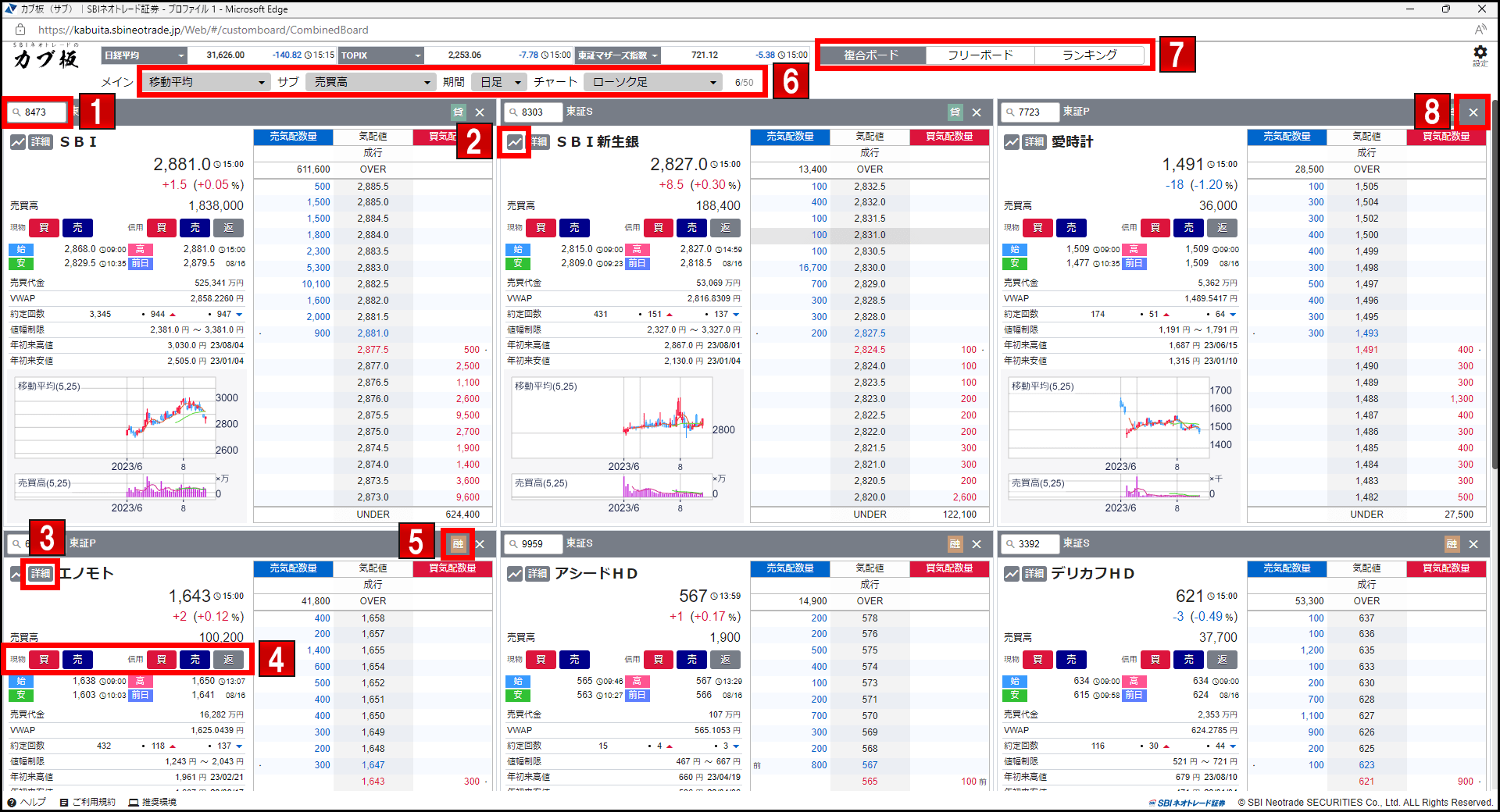Viewport: 1500px width, 812px height.
Task: Expand 約定回数 down arrow for 愛時計
Action: click(1234, 315)
